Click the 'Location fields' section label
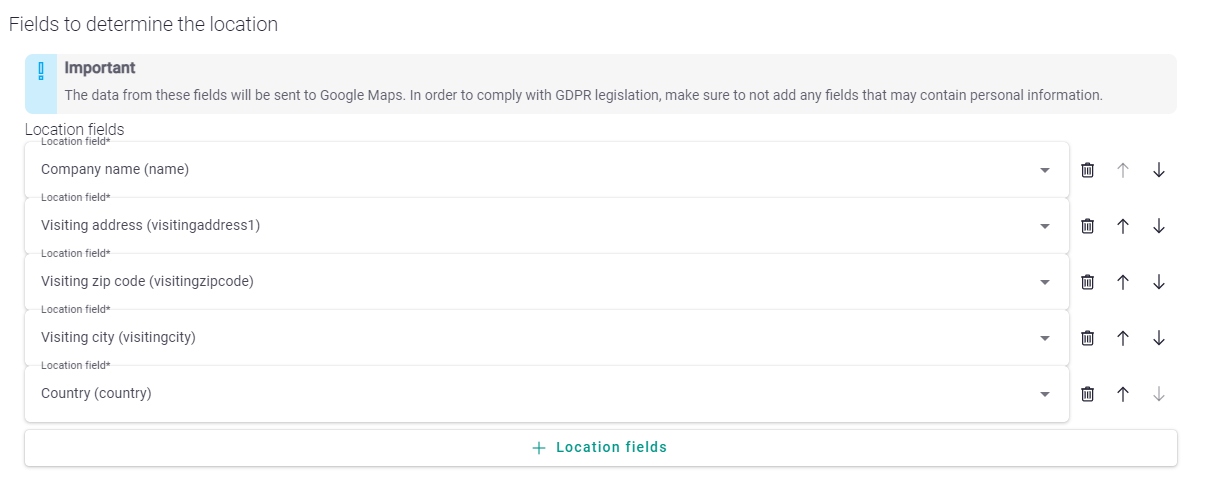 click(x=74, y=129)
